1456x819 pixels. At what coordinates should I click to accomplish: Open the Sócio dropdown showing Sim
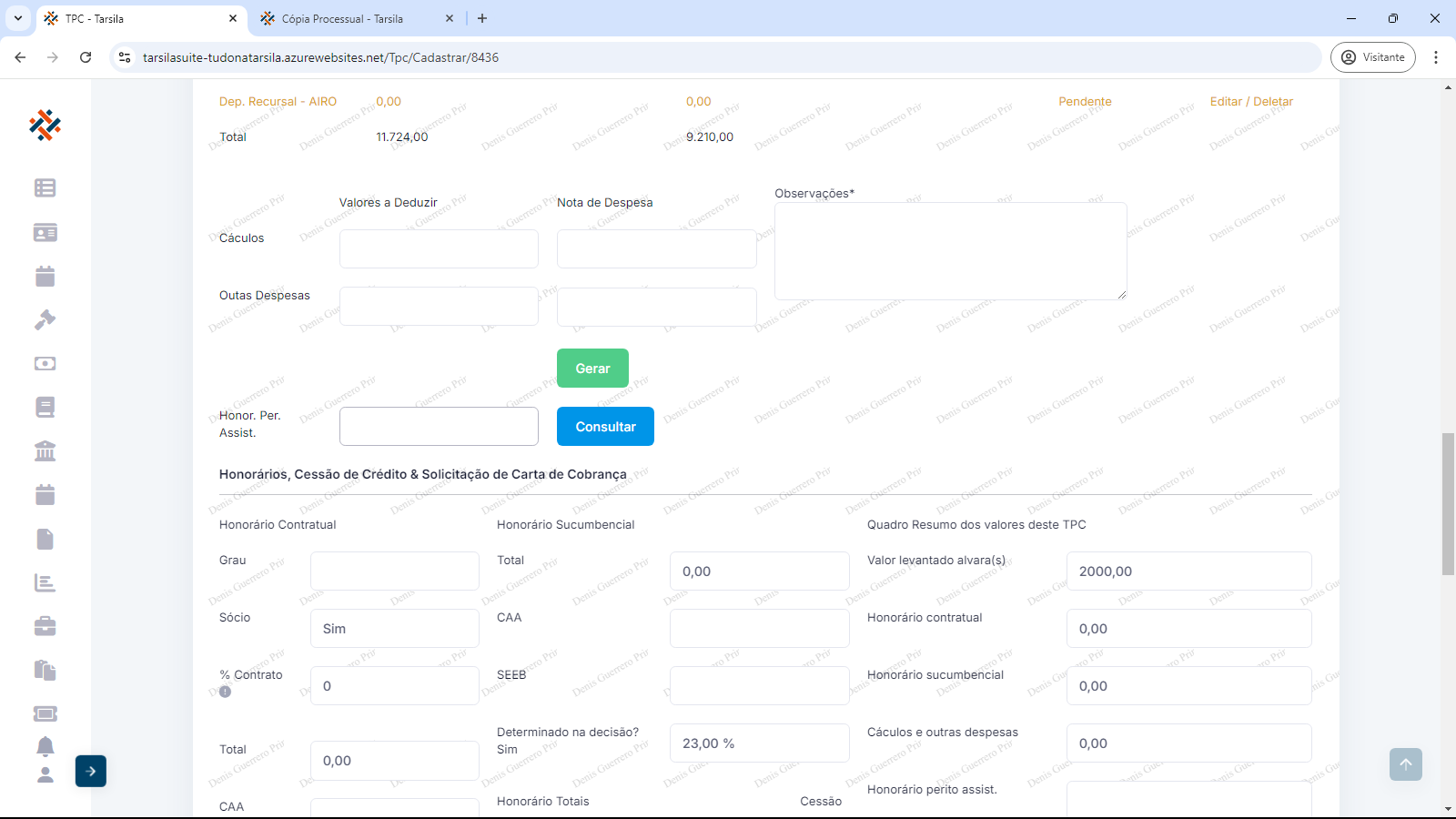tap(394, 629)
